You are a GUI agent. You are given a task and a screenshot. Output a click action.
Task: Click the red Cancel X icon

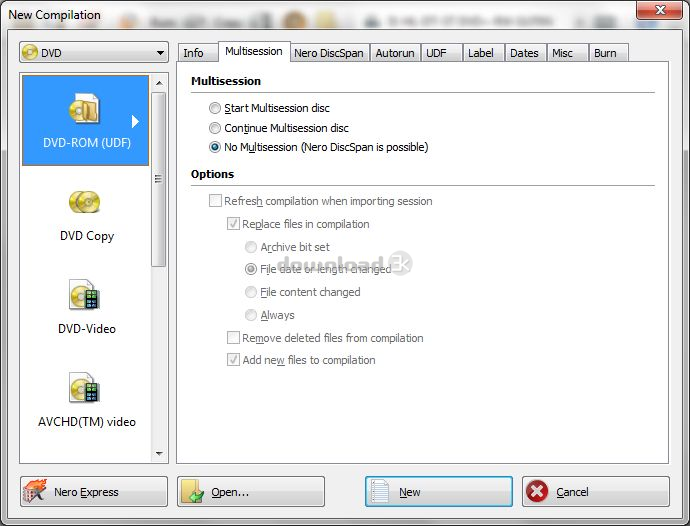coord(537,492)
